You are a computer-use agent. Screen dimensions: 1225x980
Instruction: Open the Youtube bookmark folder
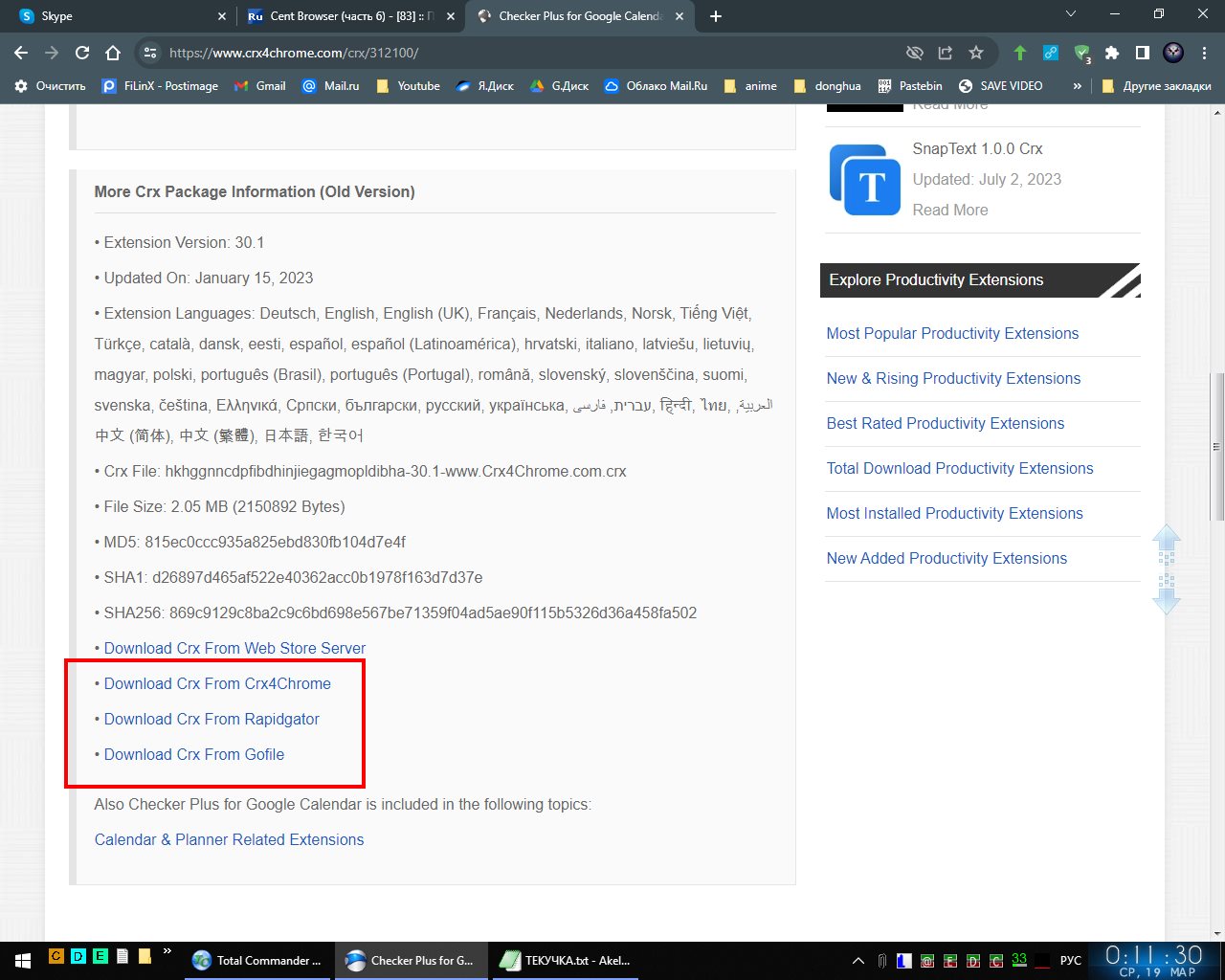pos(408,86)
